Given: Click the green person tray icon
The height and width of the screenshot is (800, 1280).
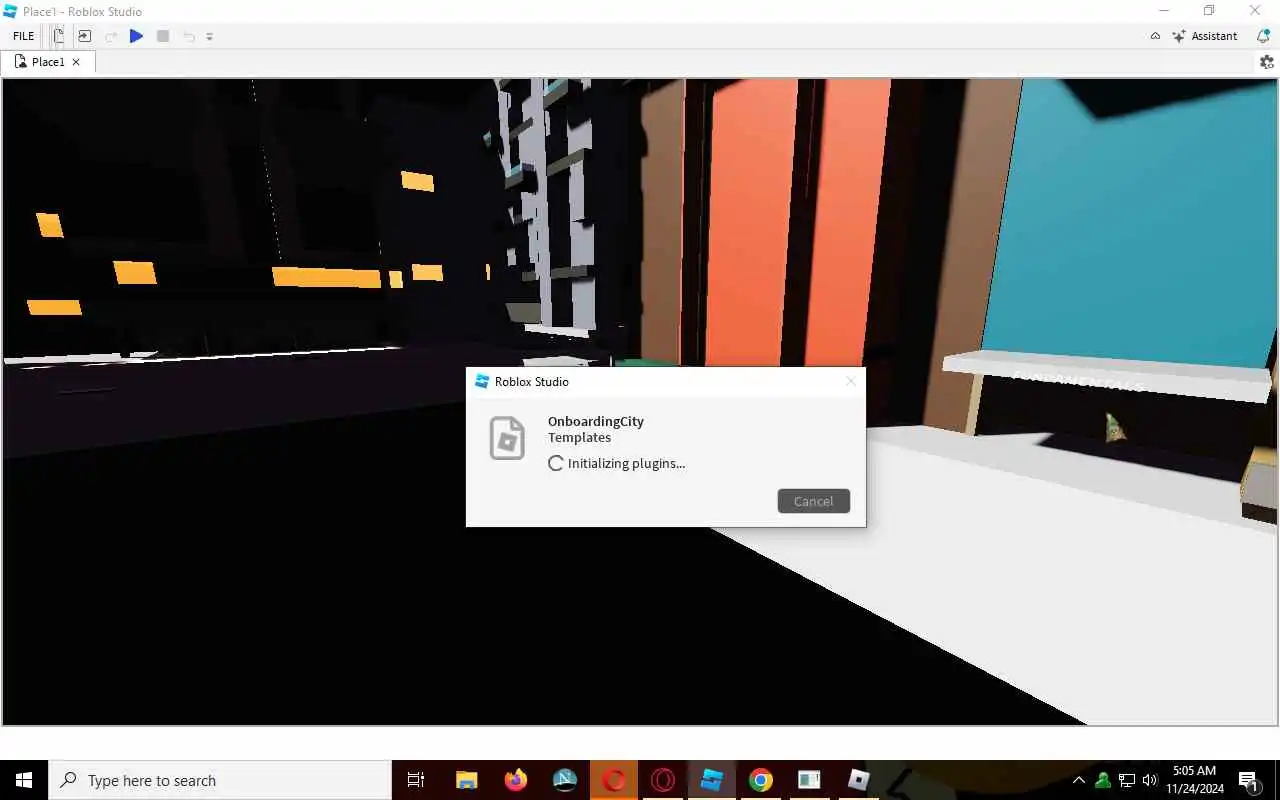Looking at the screenshot, I should point(1102,780).
